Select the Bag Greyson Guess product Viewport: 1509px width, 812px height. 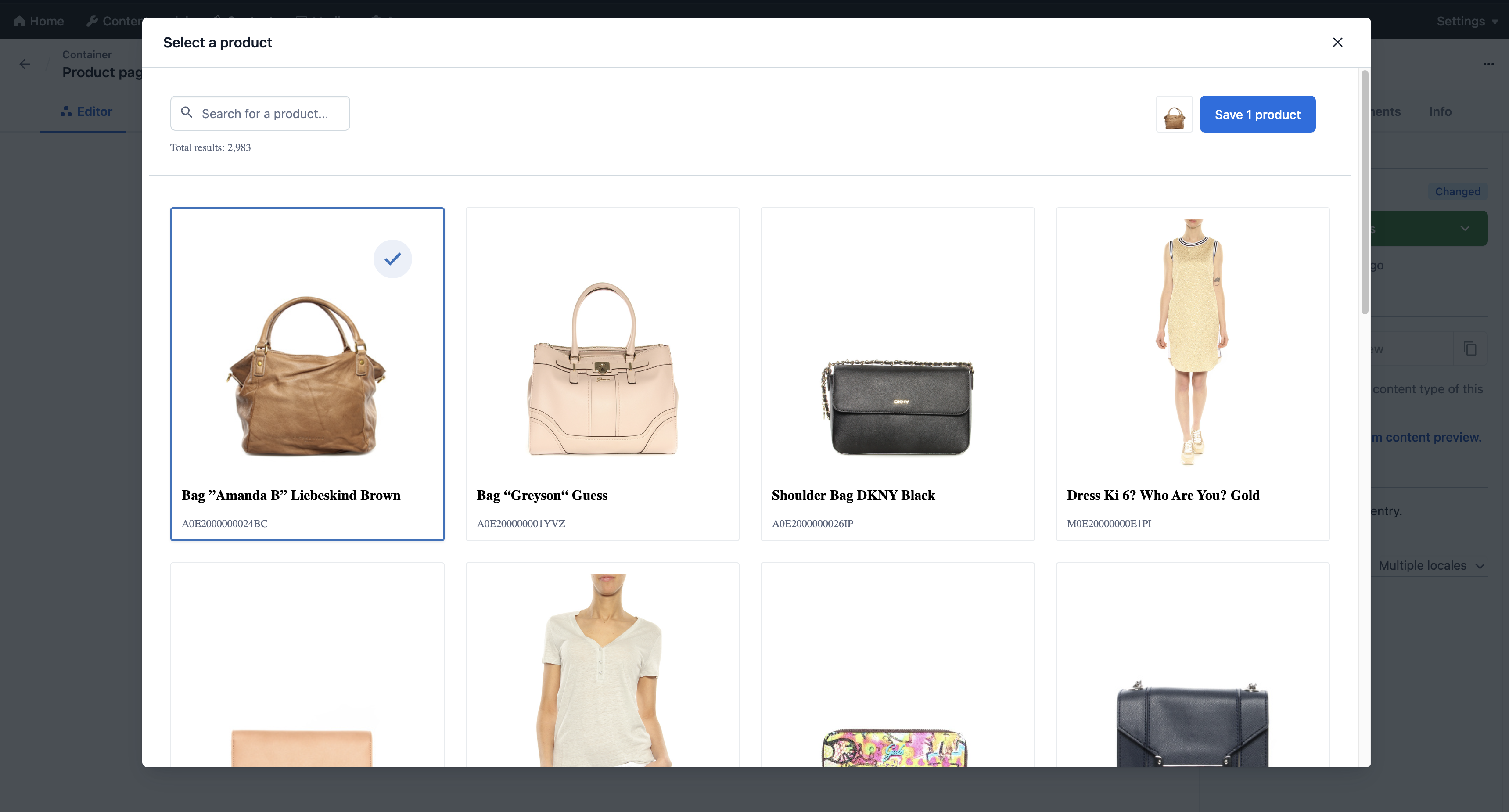pos(602,374)
